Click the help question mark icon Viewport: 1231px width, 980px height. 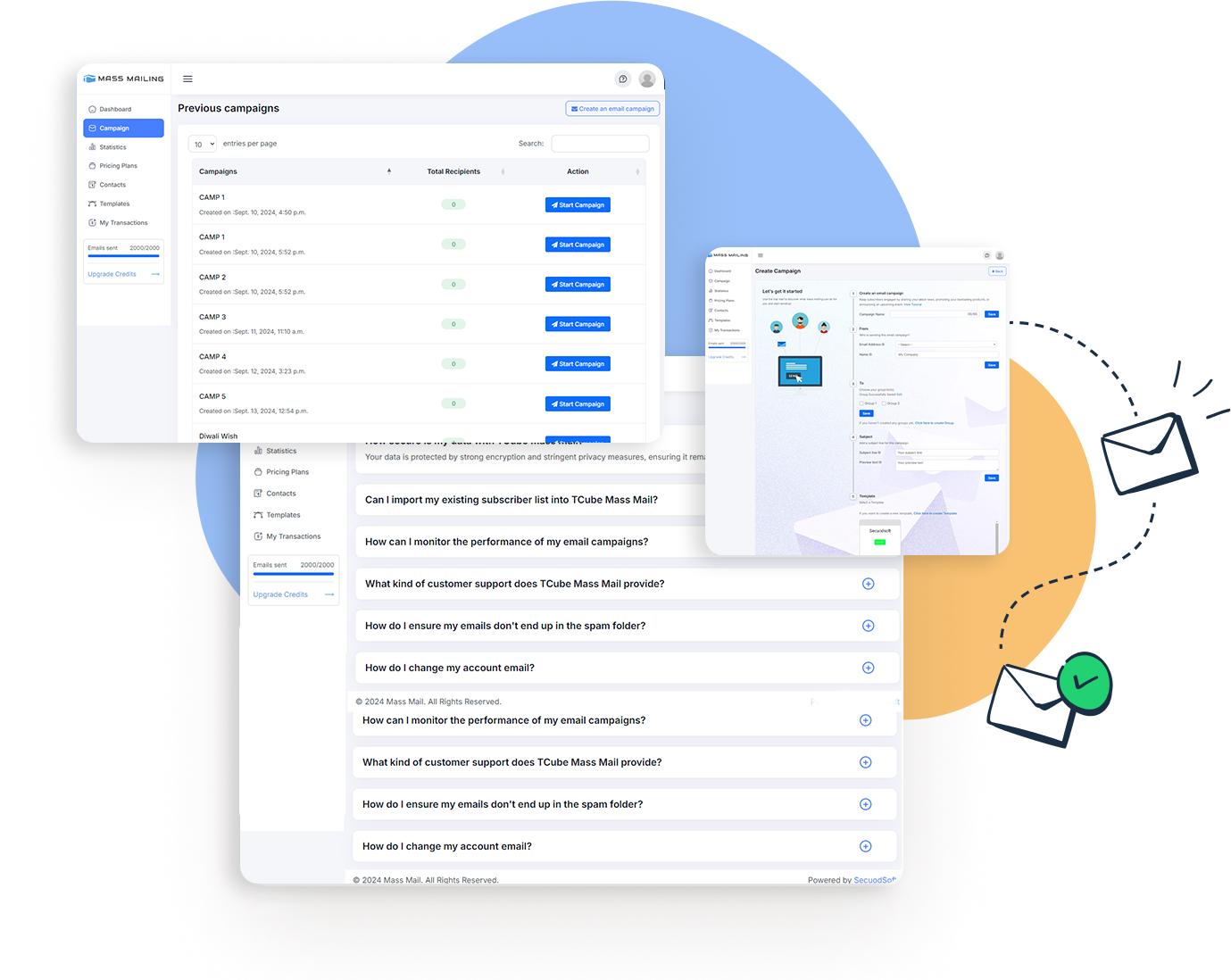pos(623,79)
